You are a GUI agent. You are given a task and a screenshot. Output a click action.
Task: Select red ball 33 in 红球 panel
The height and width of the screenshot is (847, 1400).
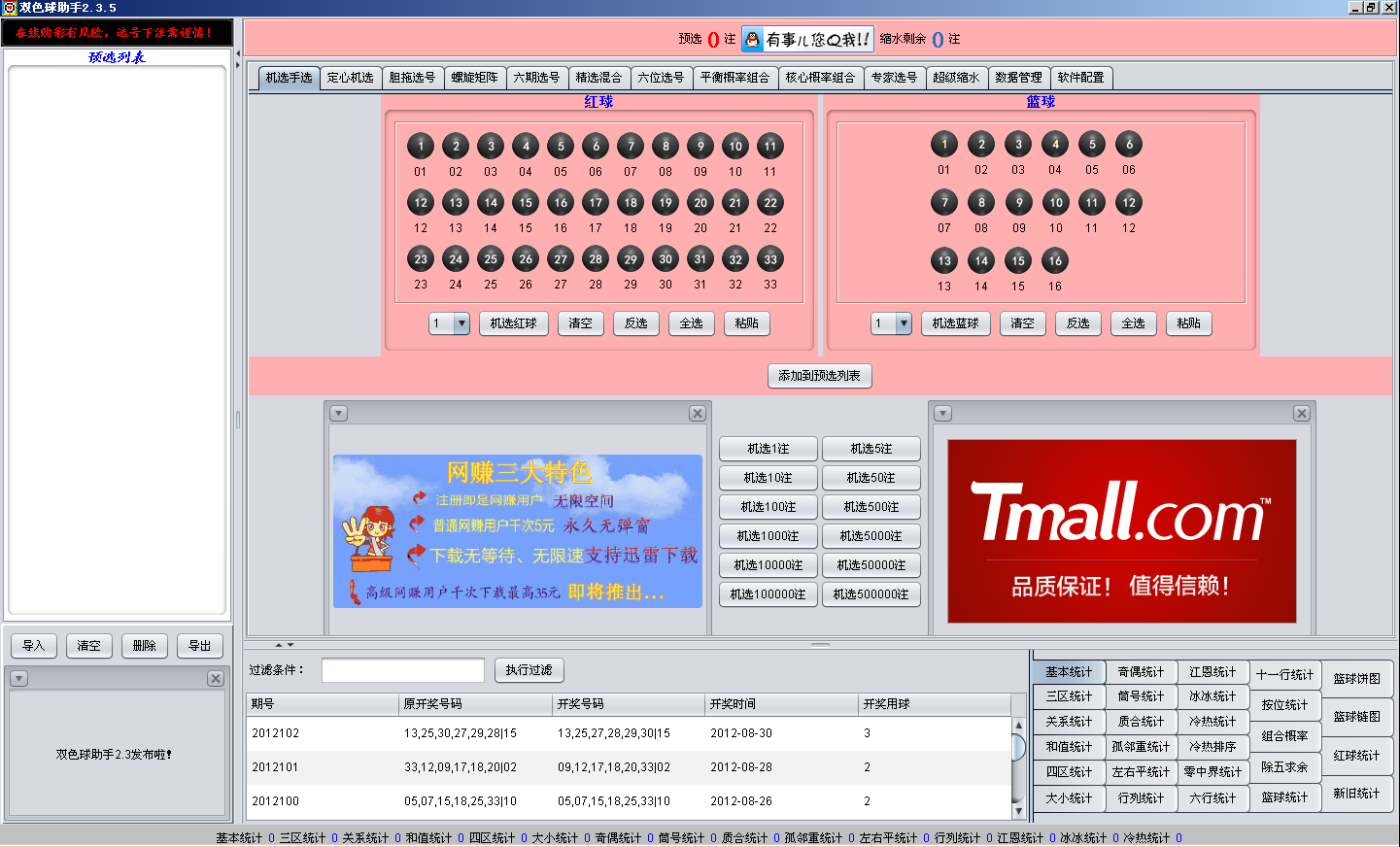click(770, 258)
